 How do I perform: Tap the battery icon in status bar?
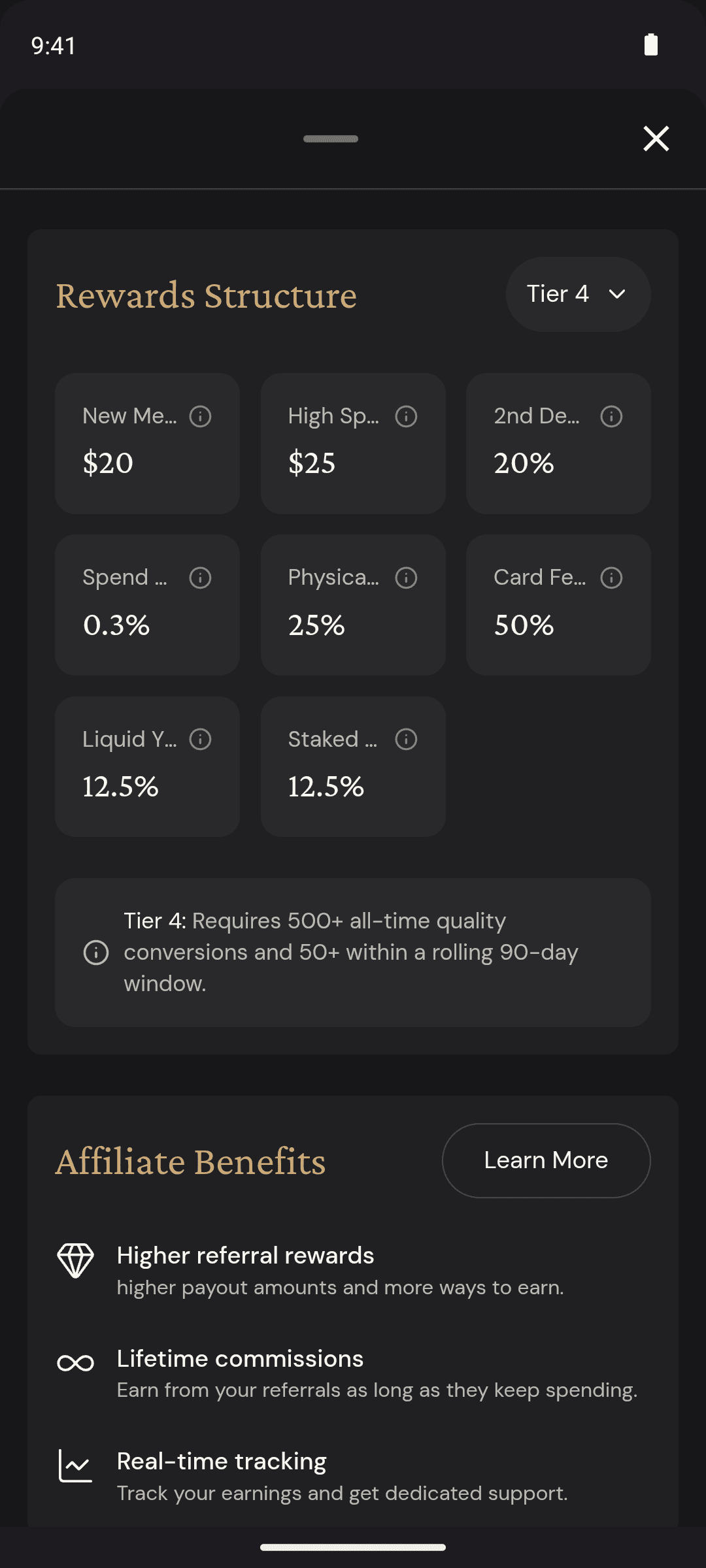(x=651, y=45)
